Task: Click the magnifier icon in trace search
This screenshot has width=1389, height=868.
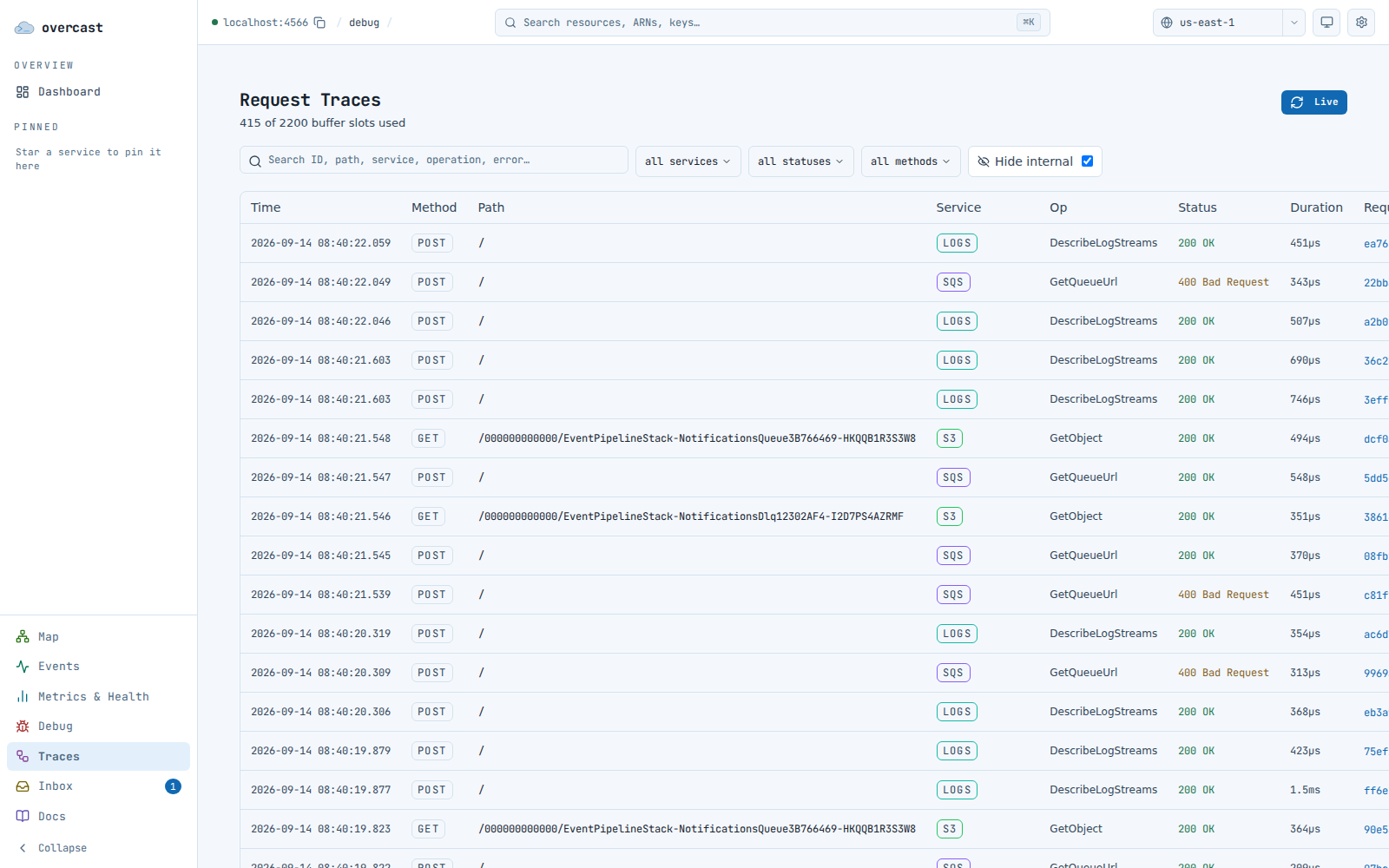Action: (255, 161)
